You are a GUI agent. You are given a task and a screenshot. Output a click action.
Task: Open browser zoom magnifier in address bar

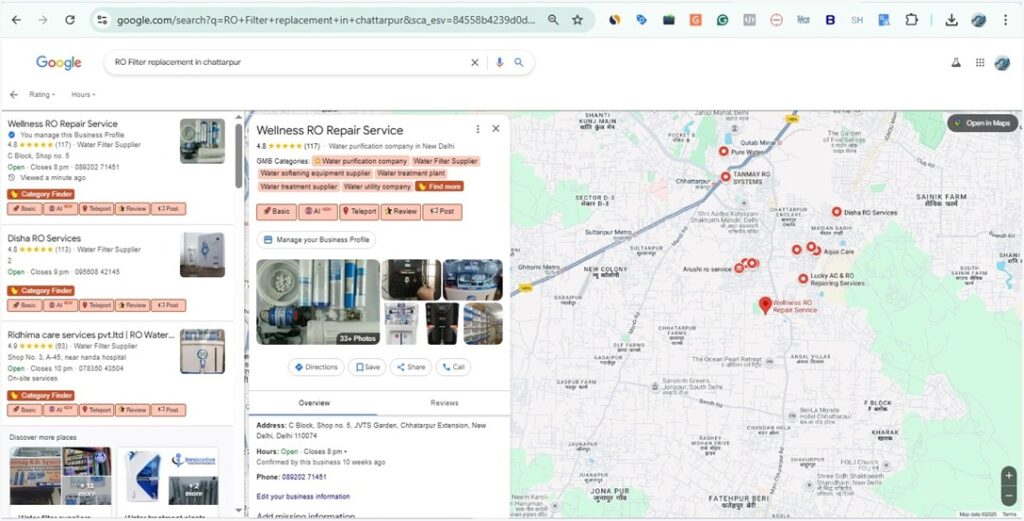tap(553, 20)
